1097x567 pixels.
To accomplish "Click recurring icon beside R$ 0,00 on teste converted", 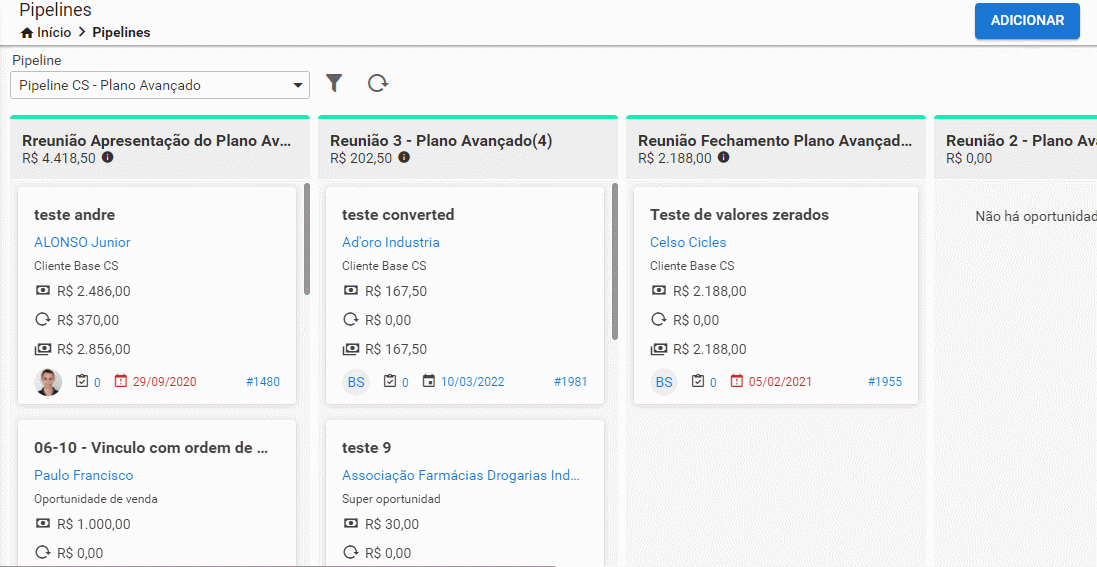I will point(351,320).
